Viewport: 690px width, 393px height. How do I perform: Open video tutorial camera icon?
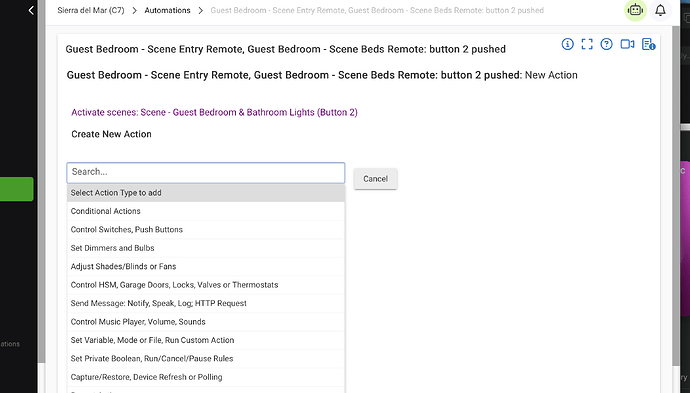click(x=627, y=44)
